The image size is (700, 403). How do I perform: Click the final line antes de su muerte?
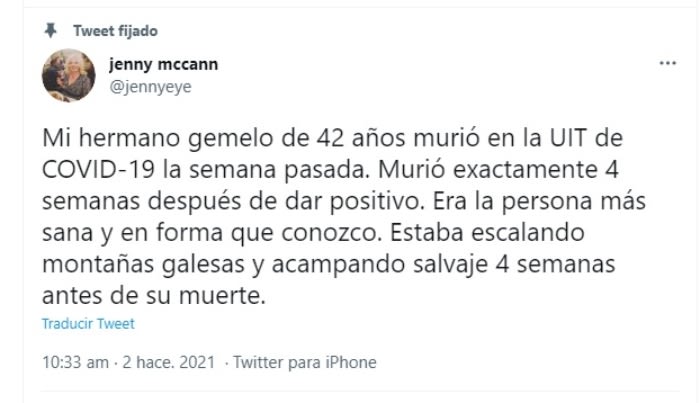(156, 297)
